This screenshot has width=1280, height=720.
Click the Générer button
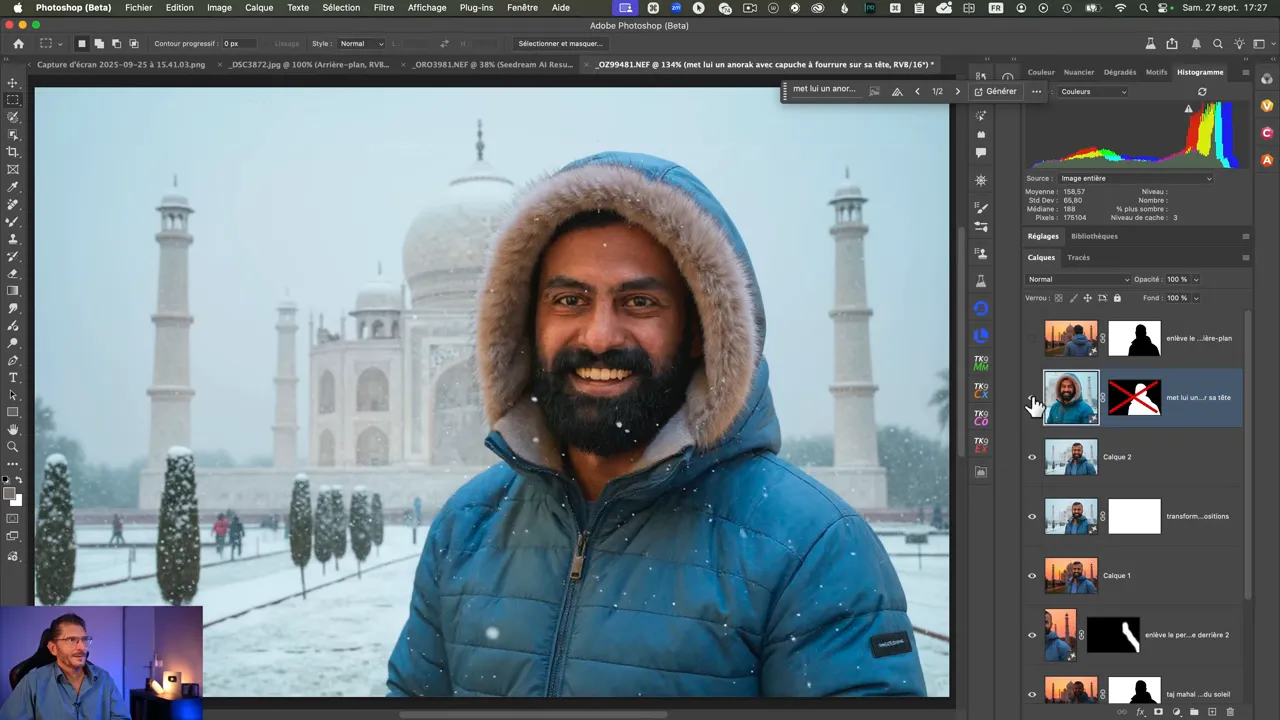coord(995,91)
